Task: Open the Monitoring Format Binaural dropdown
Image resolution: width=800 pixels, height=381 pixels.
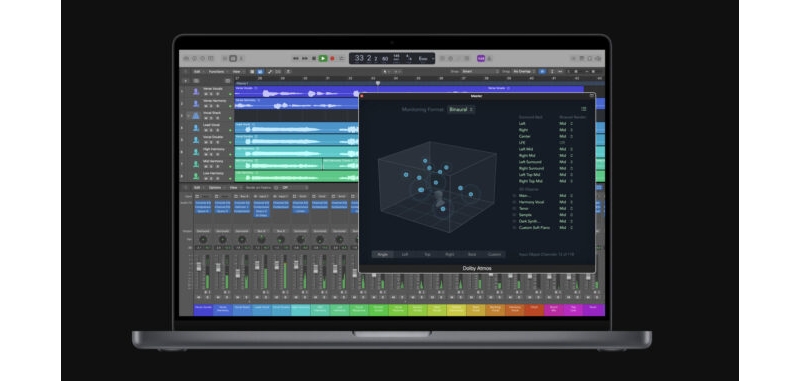Action: (461, 109)
